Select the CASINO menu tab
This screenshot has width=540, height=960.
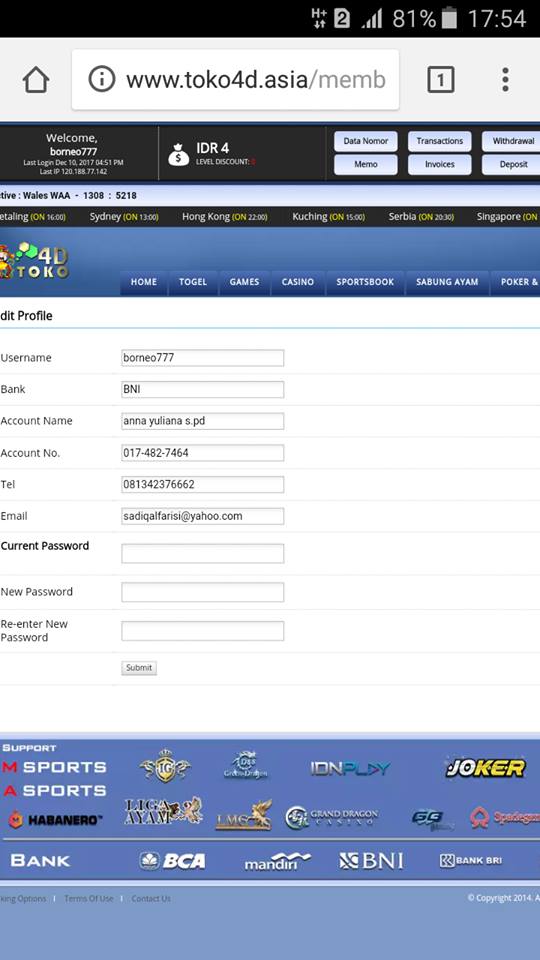click(x=298, y=282)
